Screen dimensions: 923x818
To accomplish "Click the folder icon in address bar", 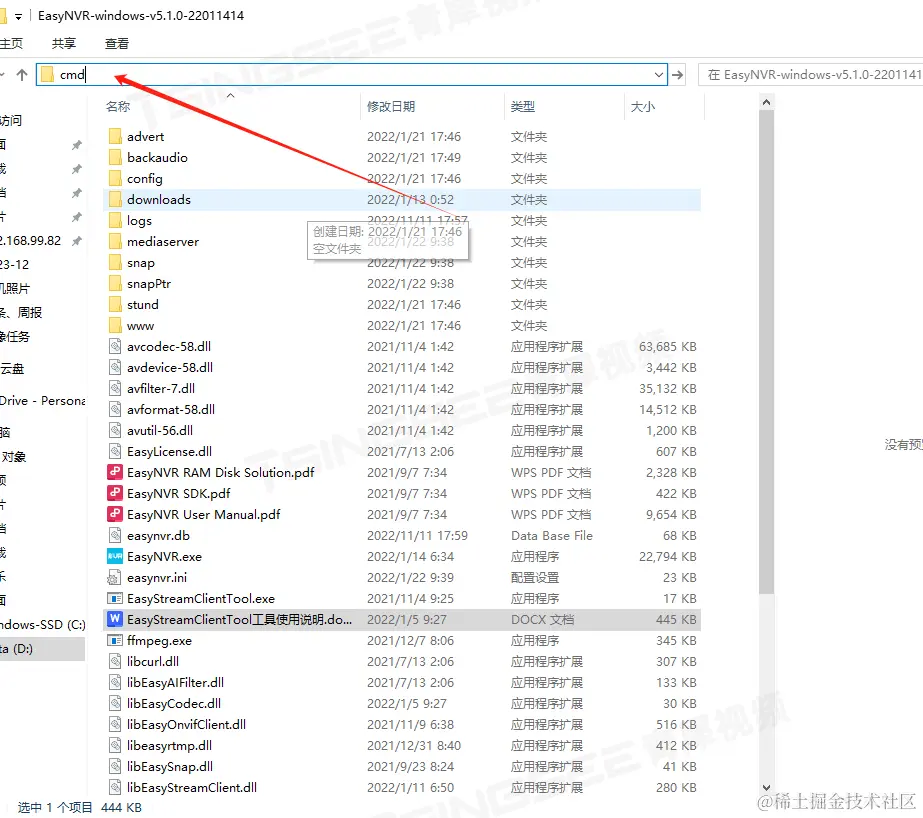I will [x=48, y=75].
